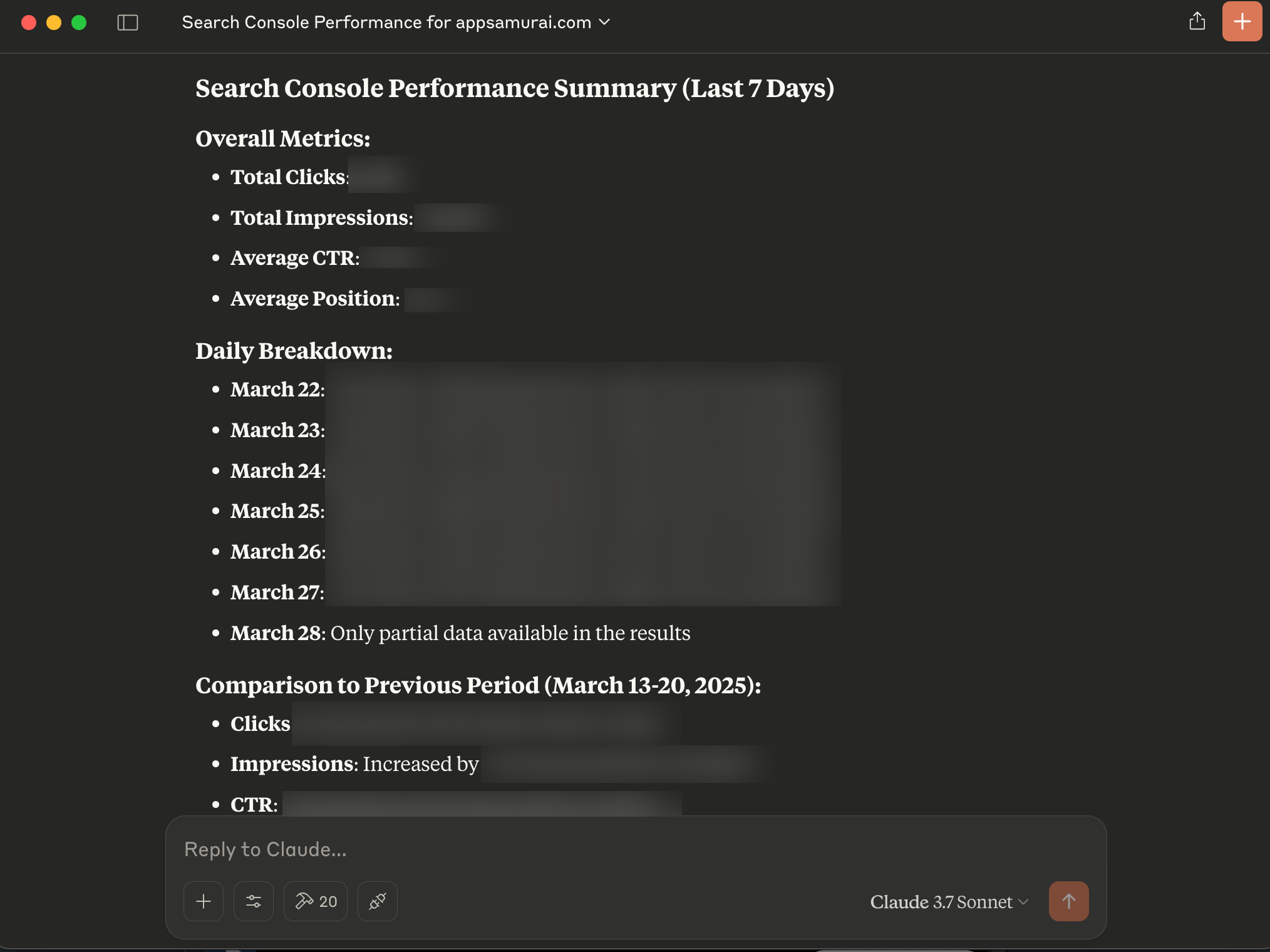Click the Daily Breakdown heading
Image resolution: width=1270 pixels, height=952 pixels.
coord(294,351)
